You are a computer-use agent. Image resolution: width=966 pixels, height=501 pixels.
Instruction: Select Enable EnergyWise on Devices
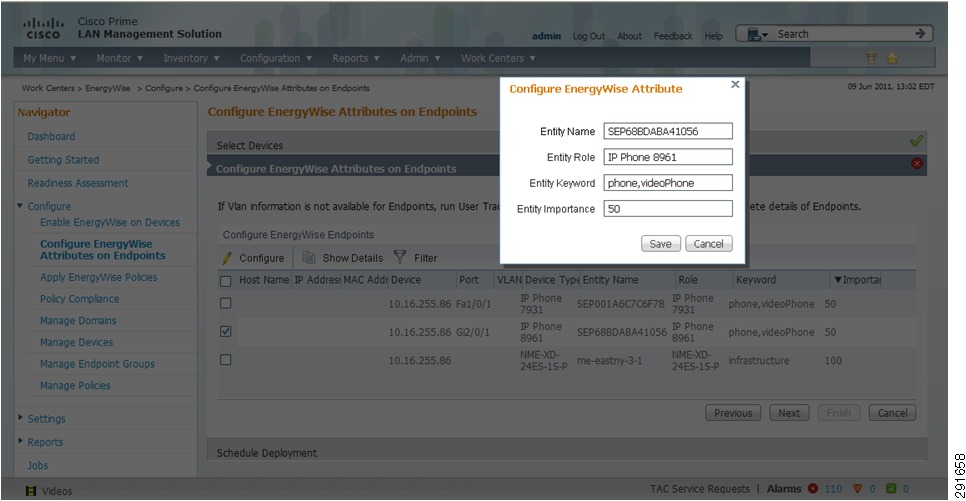(110, 222)
